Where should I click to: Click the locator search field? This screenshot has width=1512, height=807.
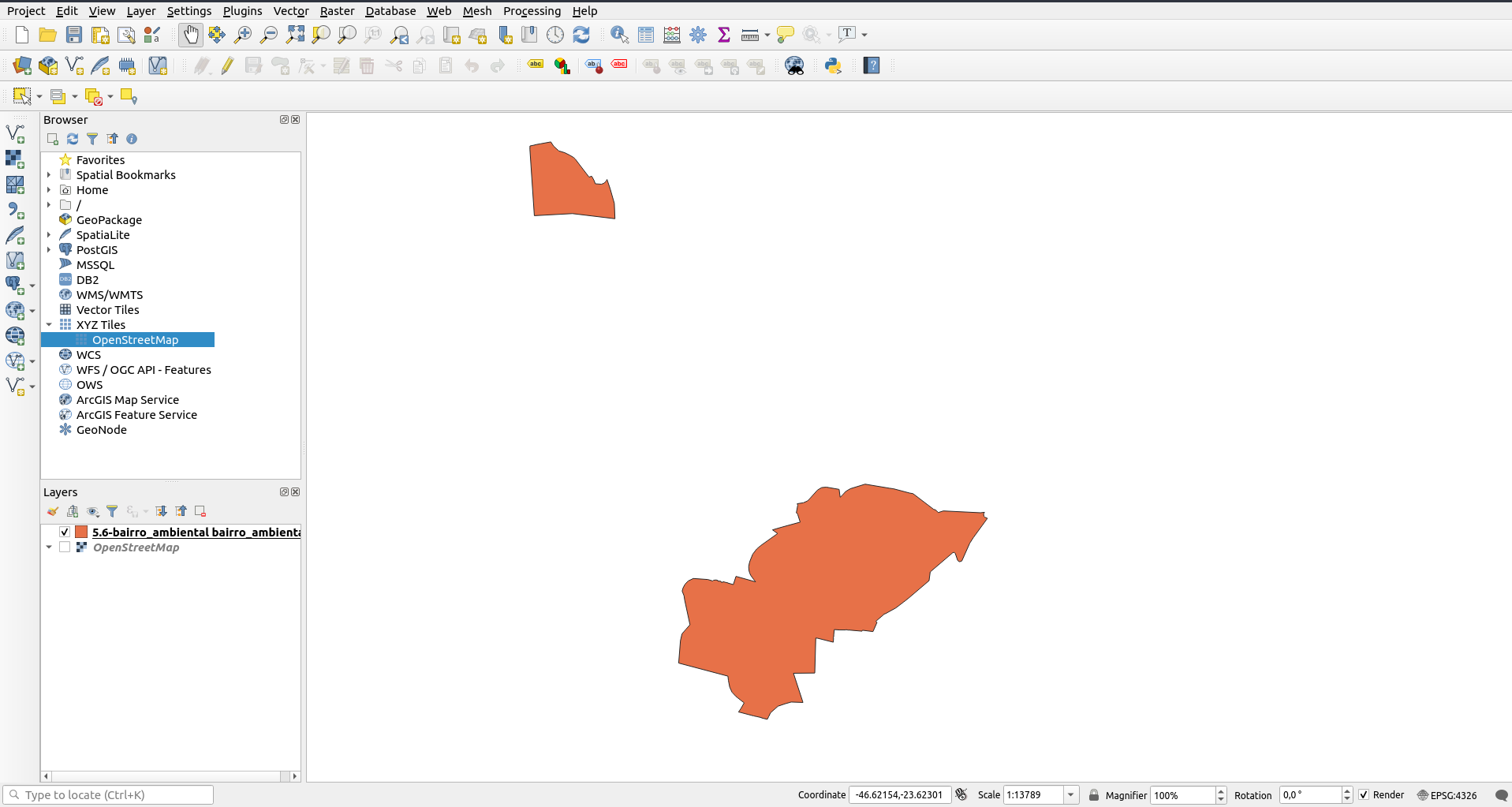click(x=109, y=794)
